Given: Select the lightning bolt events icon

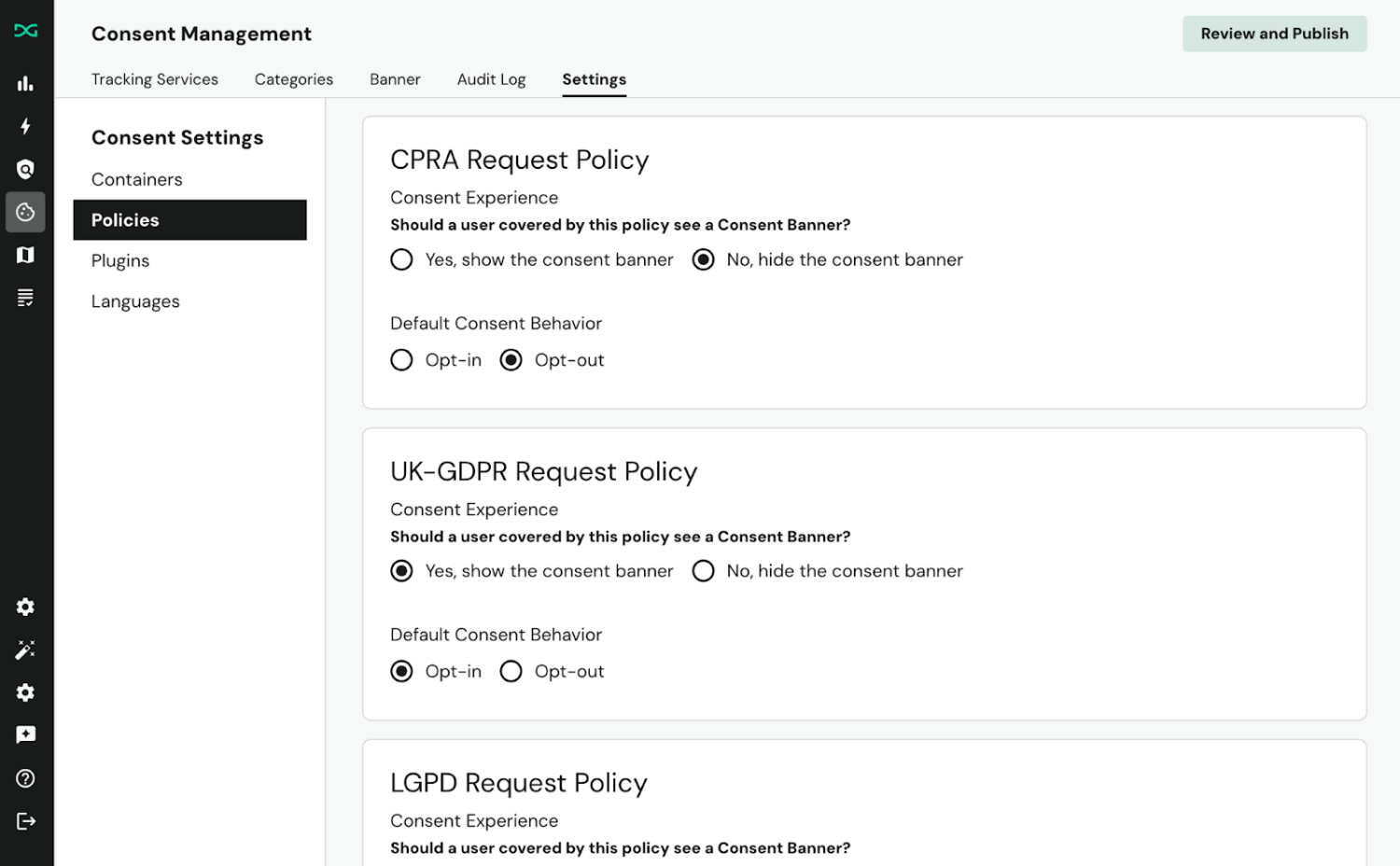Looking at the screenshot, I should click(25, 126).
